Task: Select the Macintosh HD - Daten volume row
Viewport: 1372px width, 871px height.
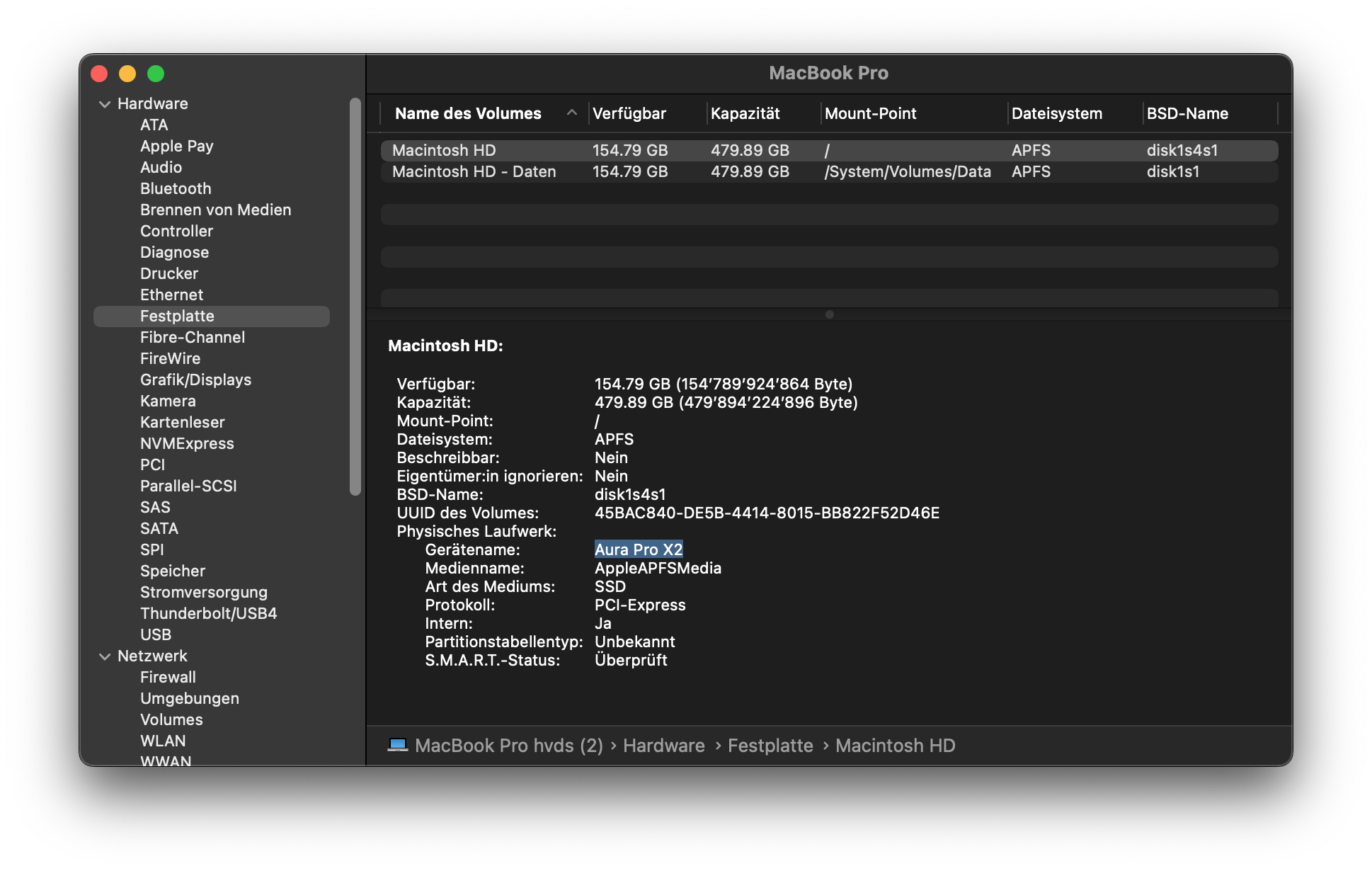Action: pos(474,171)
